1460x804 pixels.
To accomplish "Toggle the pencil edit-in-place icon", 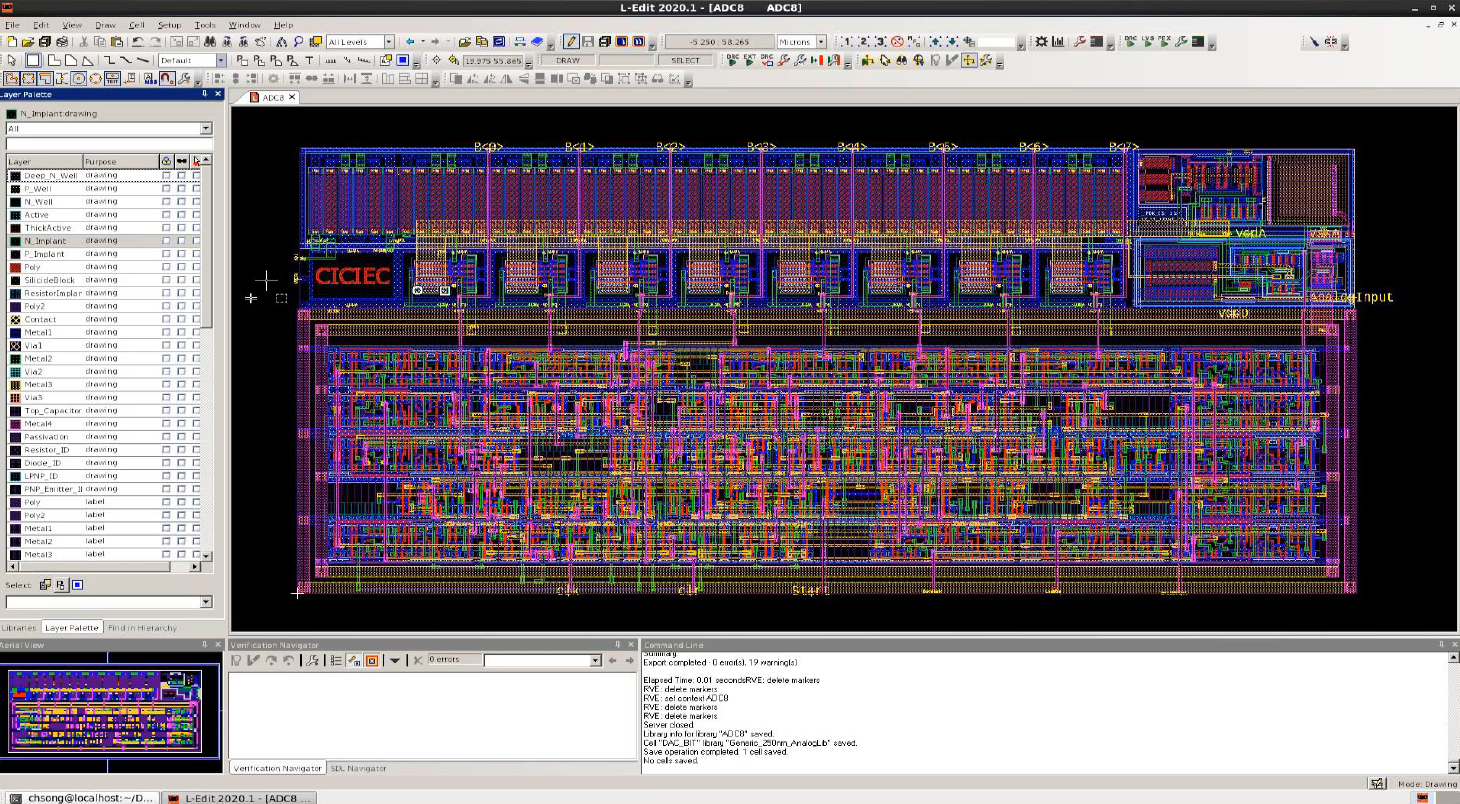I will tap(571, 42).
